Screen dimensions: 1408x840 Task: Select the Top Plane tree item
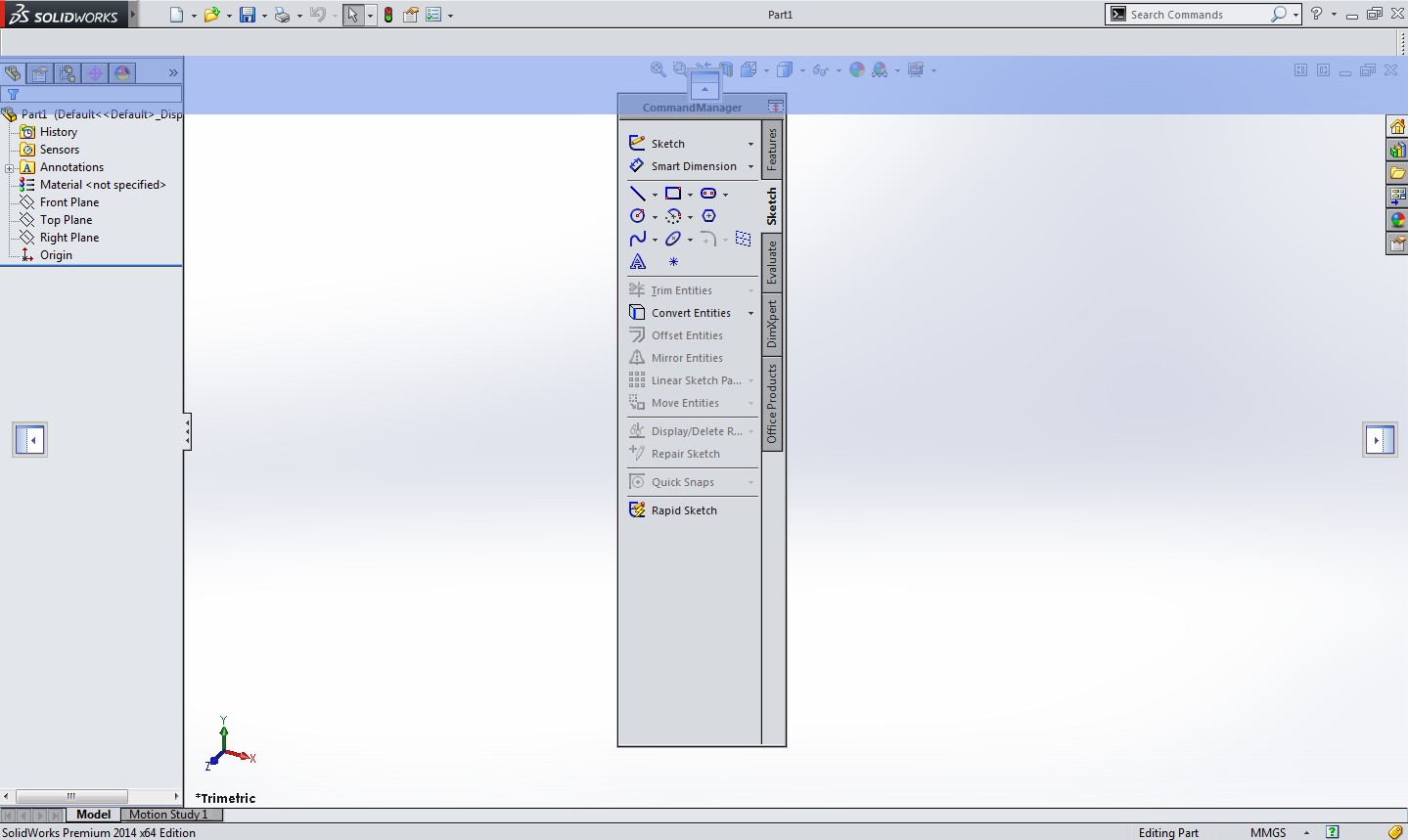pos(66,220)
